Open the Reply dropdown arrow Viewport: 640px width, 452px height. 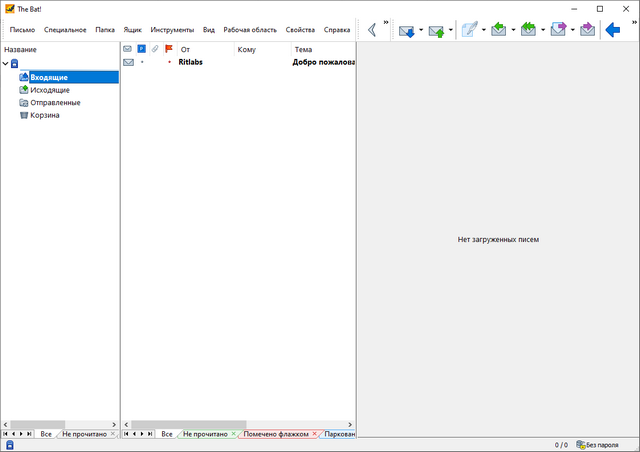513,30
